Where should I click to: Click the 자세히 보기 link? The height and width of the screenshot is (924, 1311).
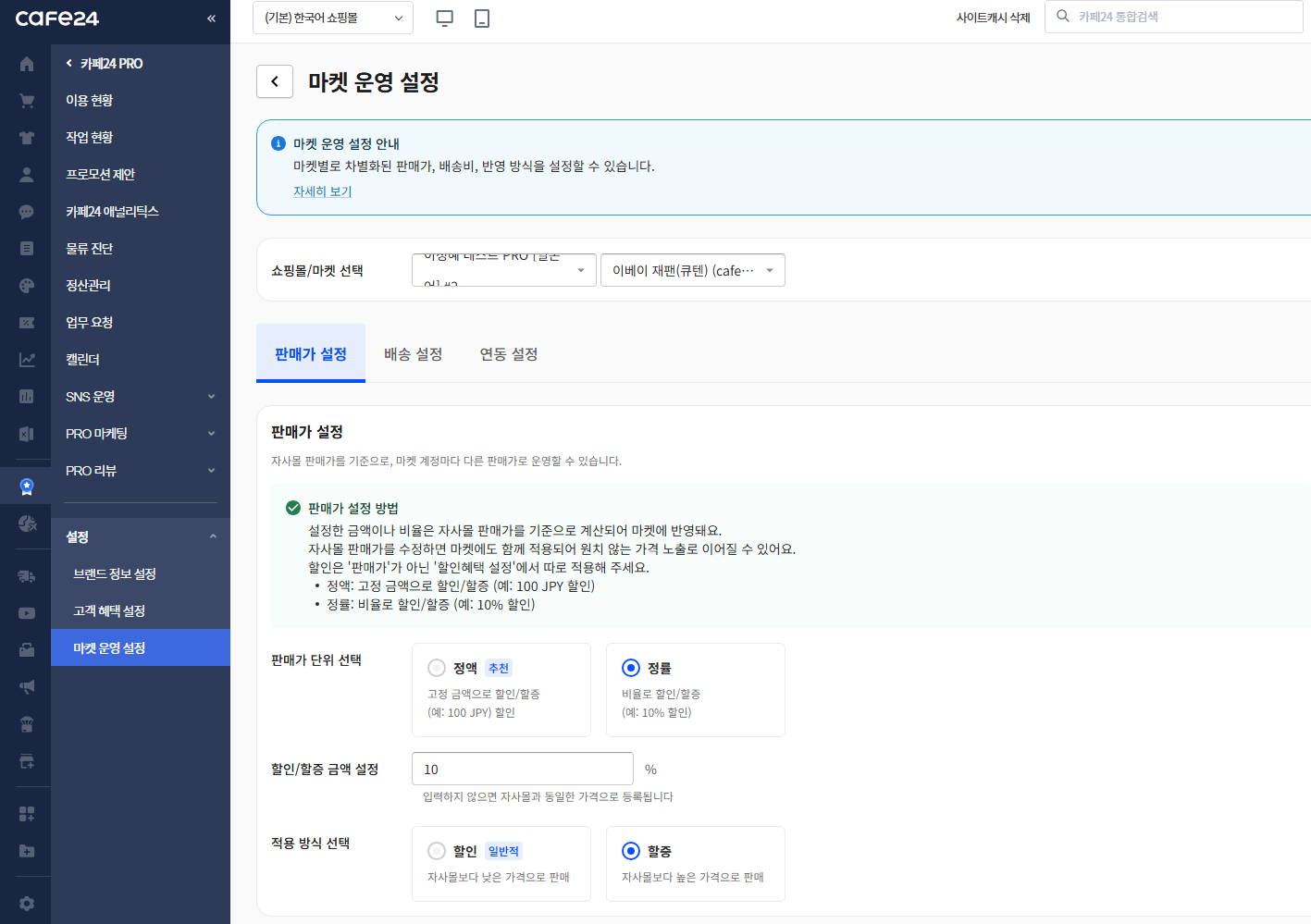322,191
